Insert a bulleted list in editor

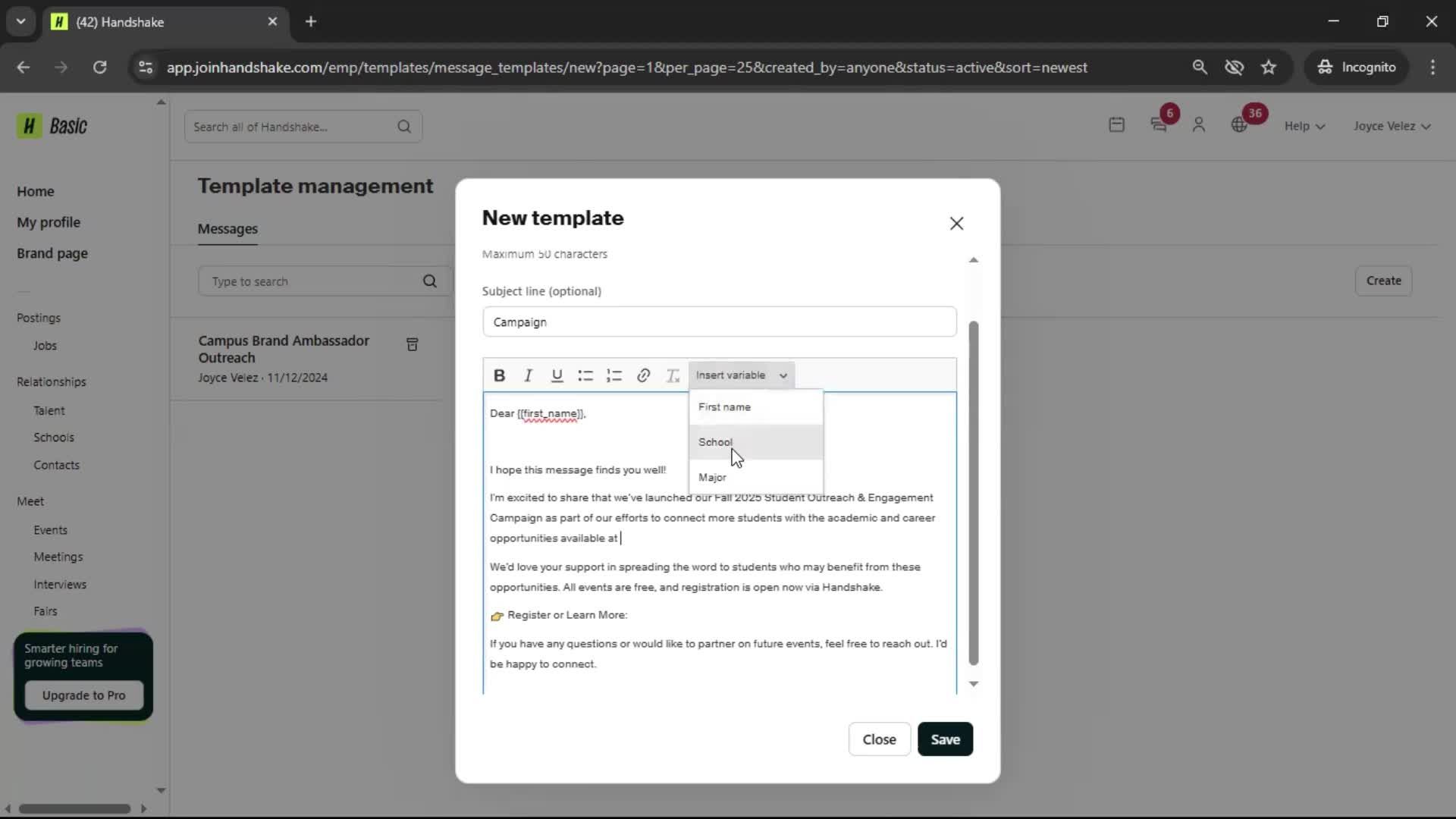(585, 375)
